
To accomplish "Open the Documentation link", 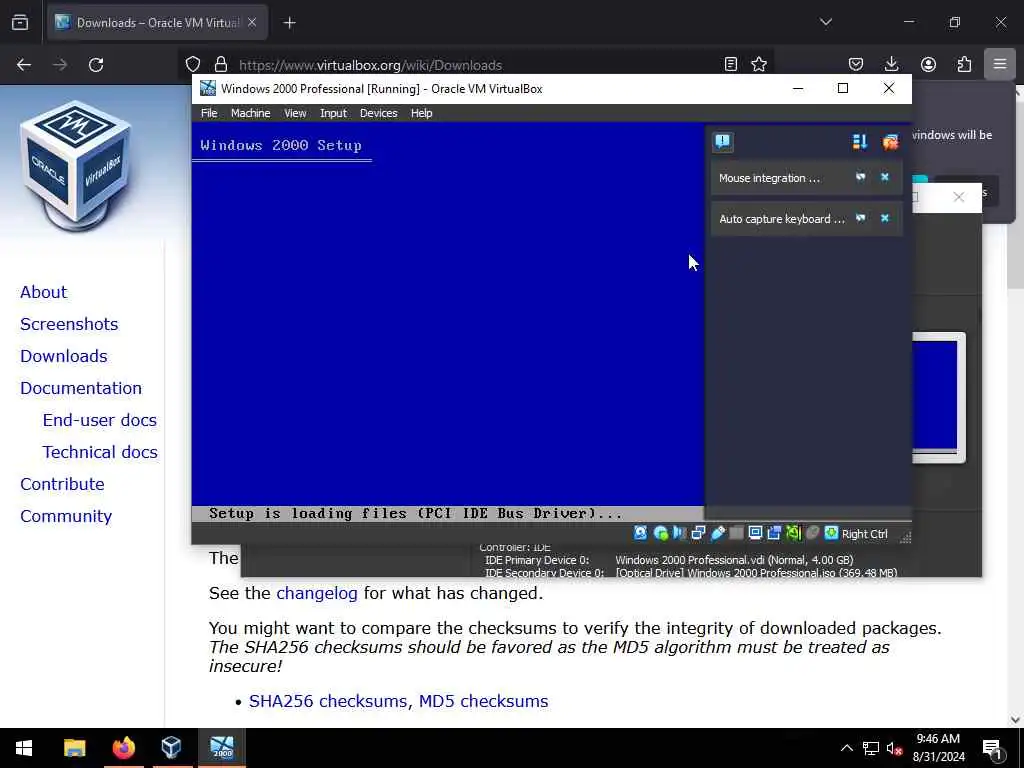I will click(81, 388).
